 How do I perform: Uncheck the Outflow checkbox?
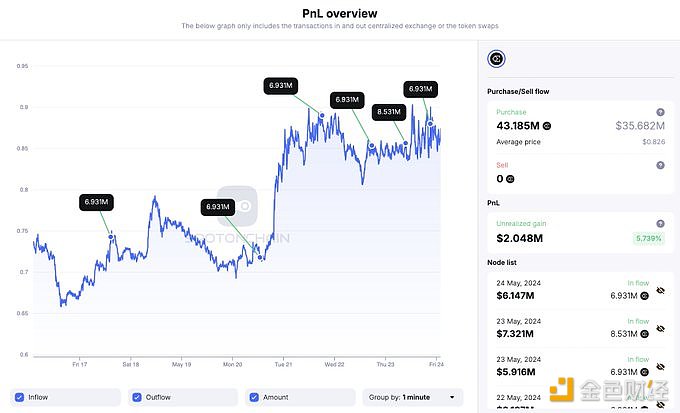138,397
